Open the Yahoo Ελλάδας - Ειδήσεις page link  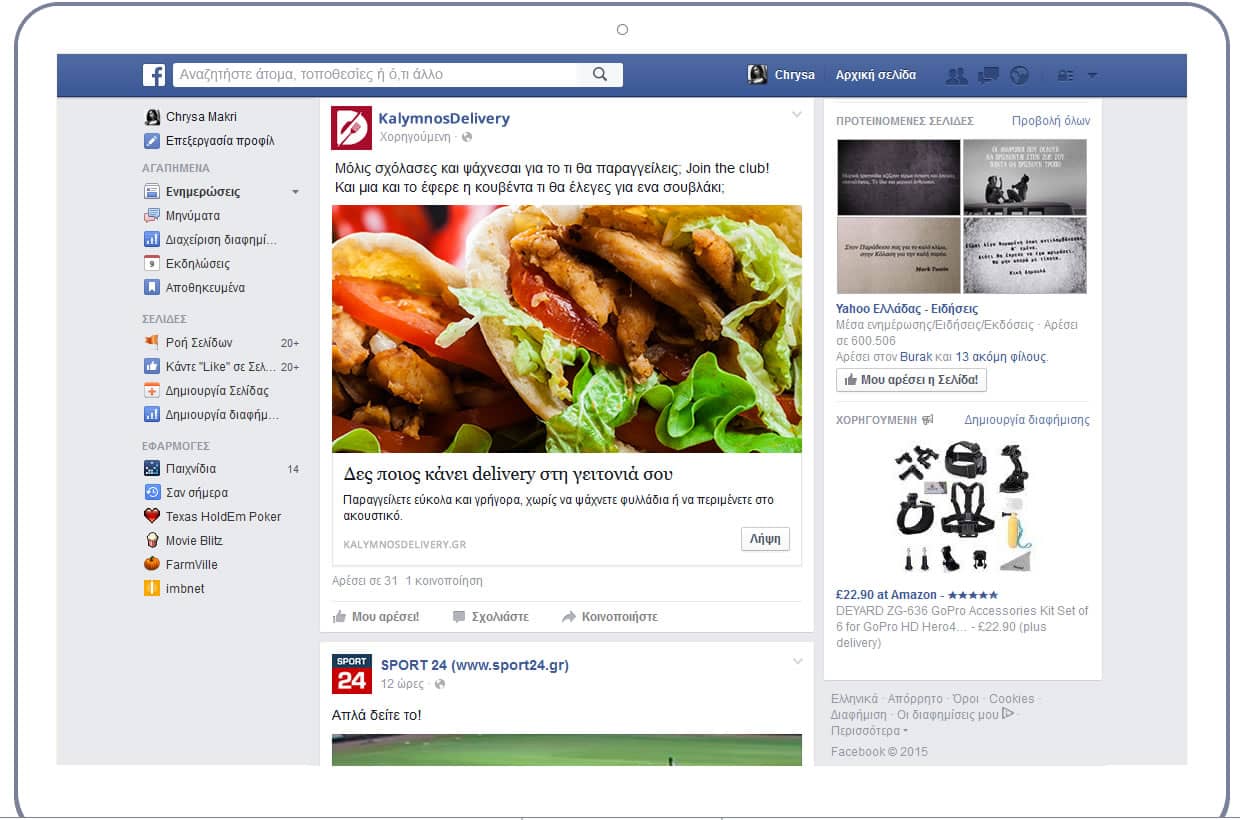point(907,309)
